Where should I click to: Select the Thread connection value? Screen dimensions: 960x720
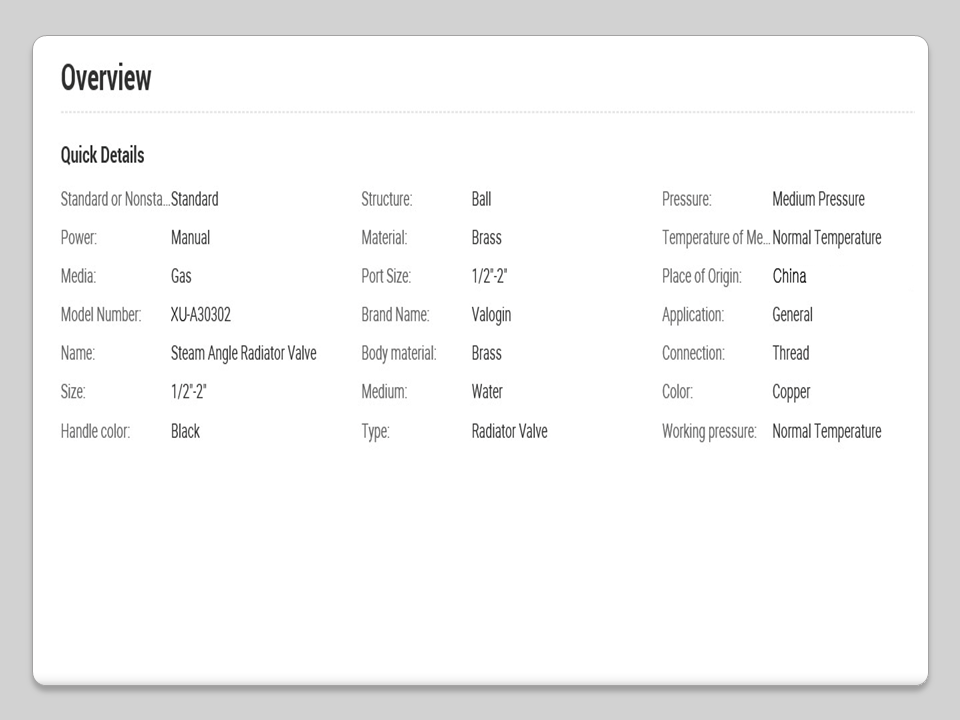pos(790,353)
